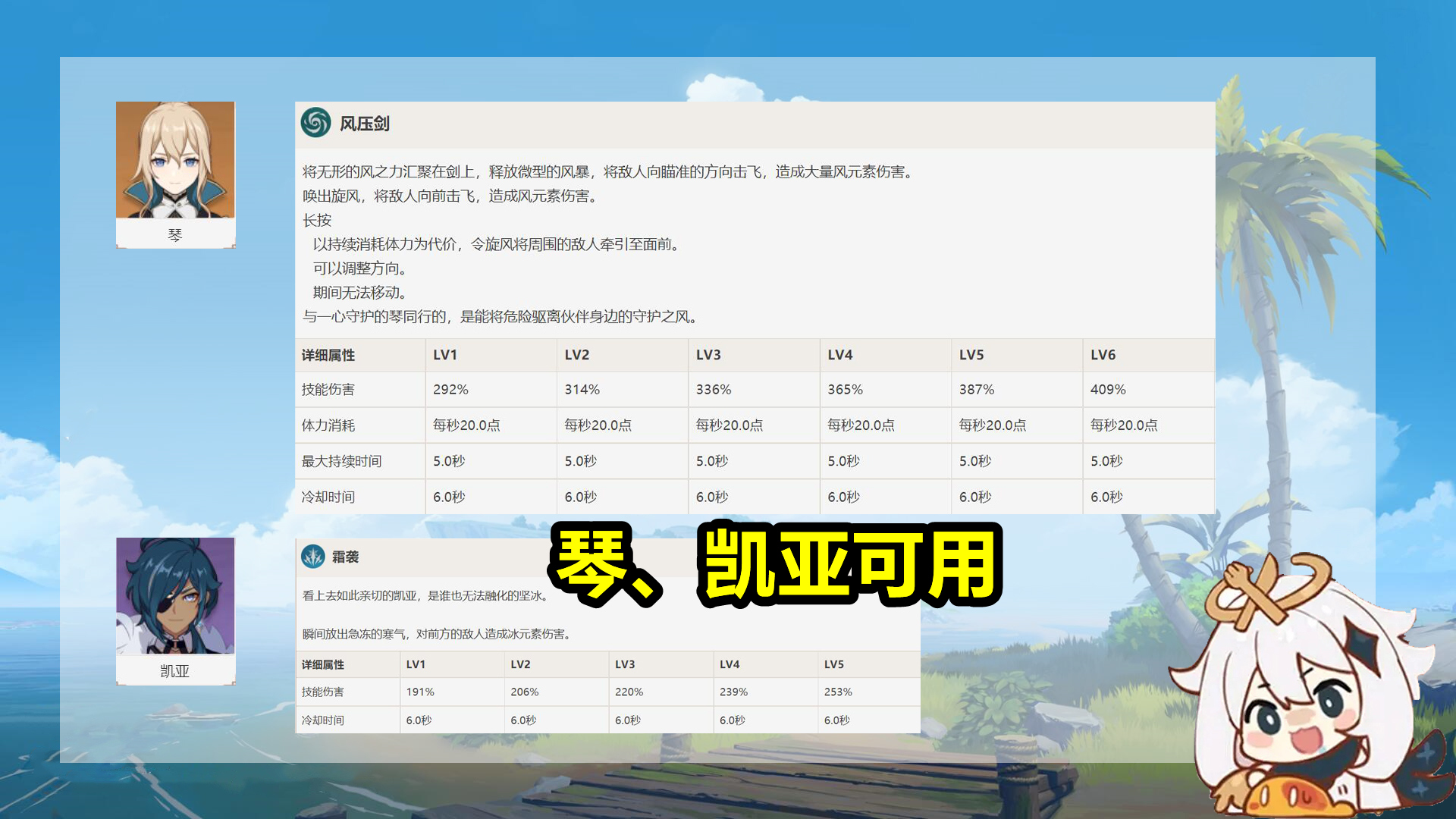Click the 瞬间放出急冻的寒气 description line

tap(438, 634)
